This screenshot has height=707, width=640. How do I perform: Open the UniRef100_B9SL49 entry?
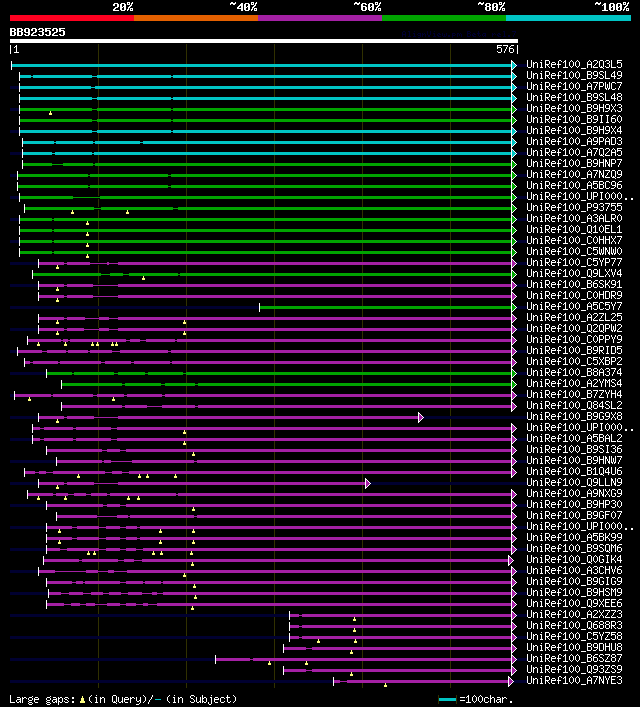tap(574, 75)
